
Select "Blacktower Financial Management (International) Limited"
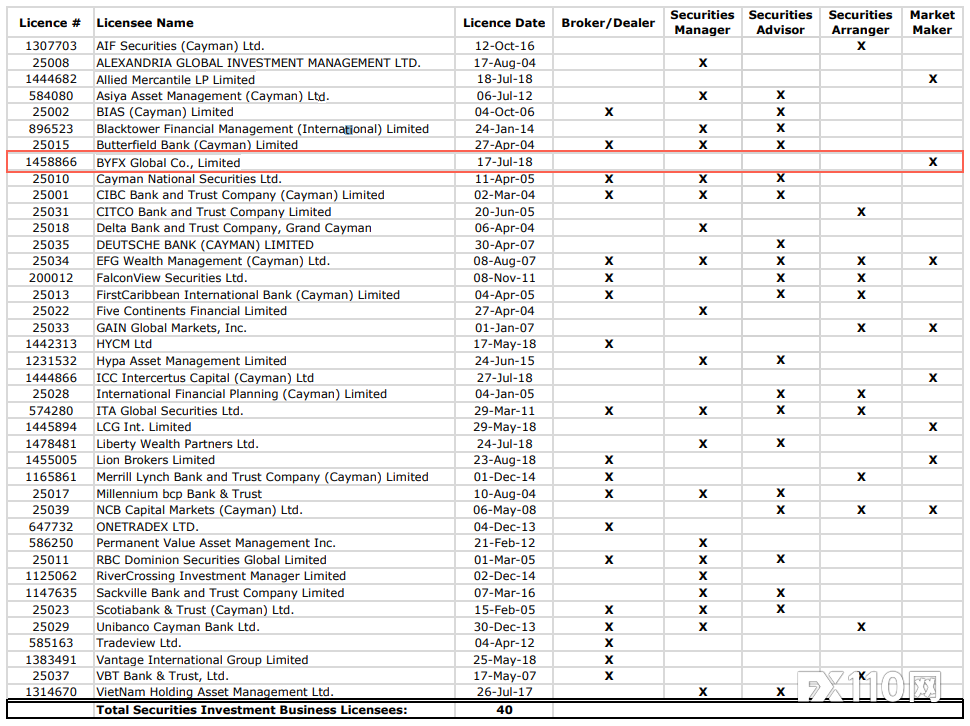[262, 129]
